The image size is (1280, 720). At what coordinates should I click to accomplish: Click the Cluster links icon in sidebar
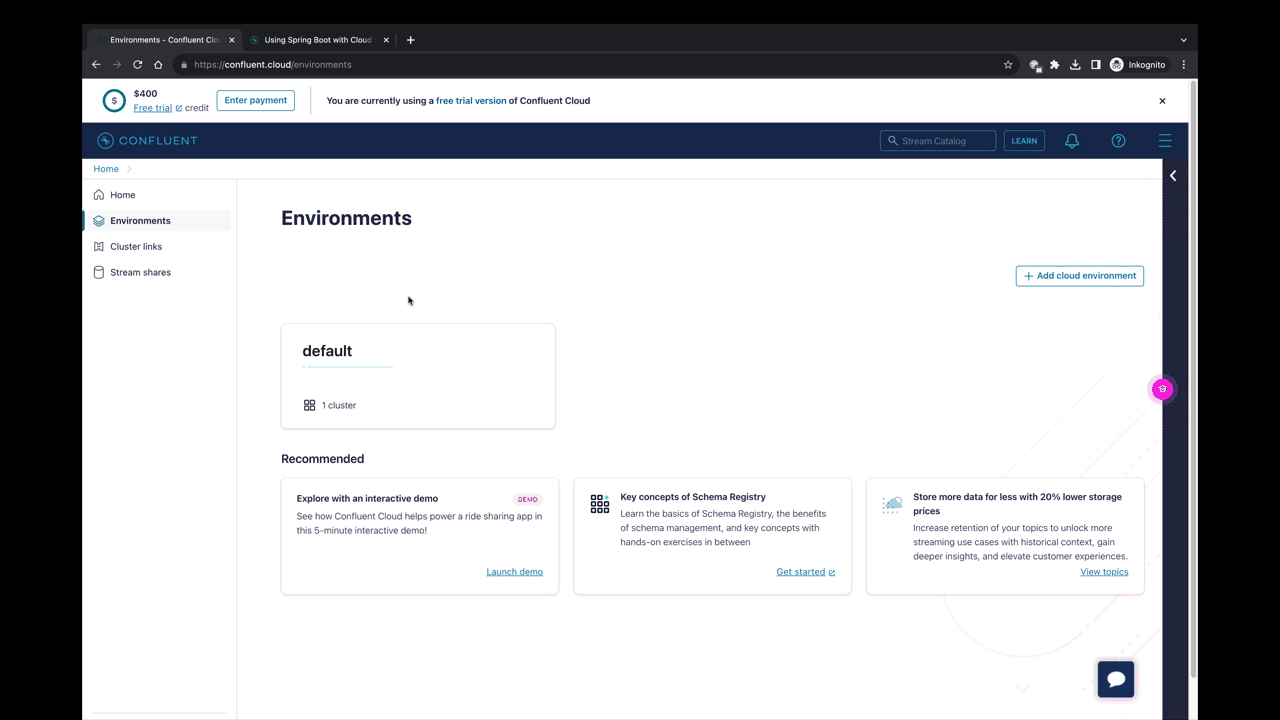(x=99, y=246)
